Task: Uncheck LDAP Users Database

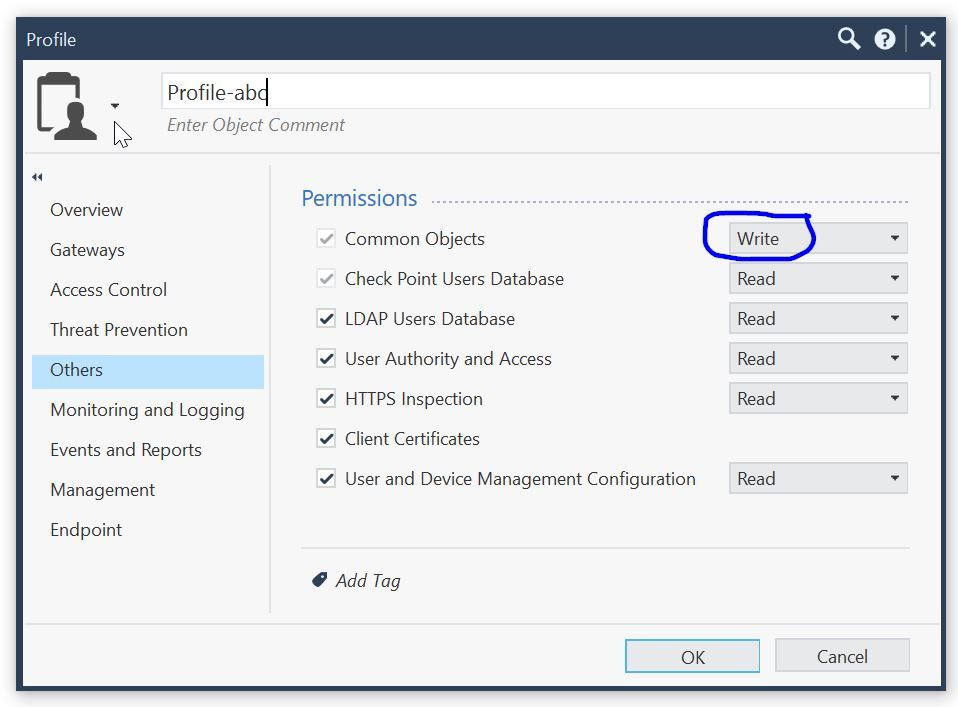Action: tap(326, 318)
